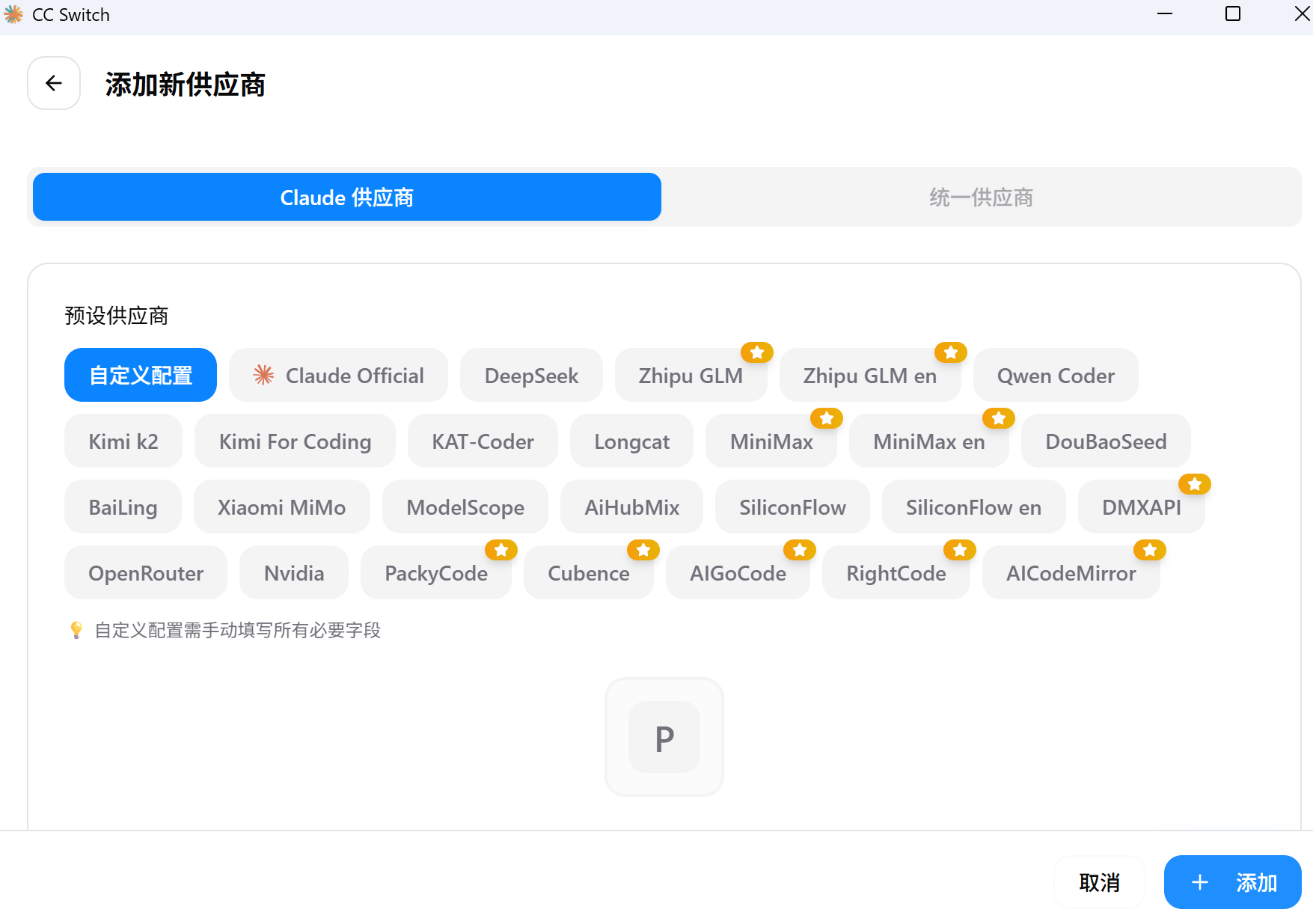
Task: Click hint text 自定义配置需手动填写所有必要字段
Action: tap(238, 630)
